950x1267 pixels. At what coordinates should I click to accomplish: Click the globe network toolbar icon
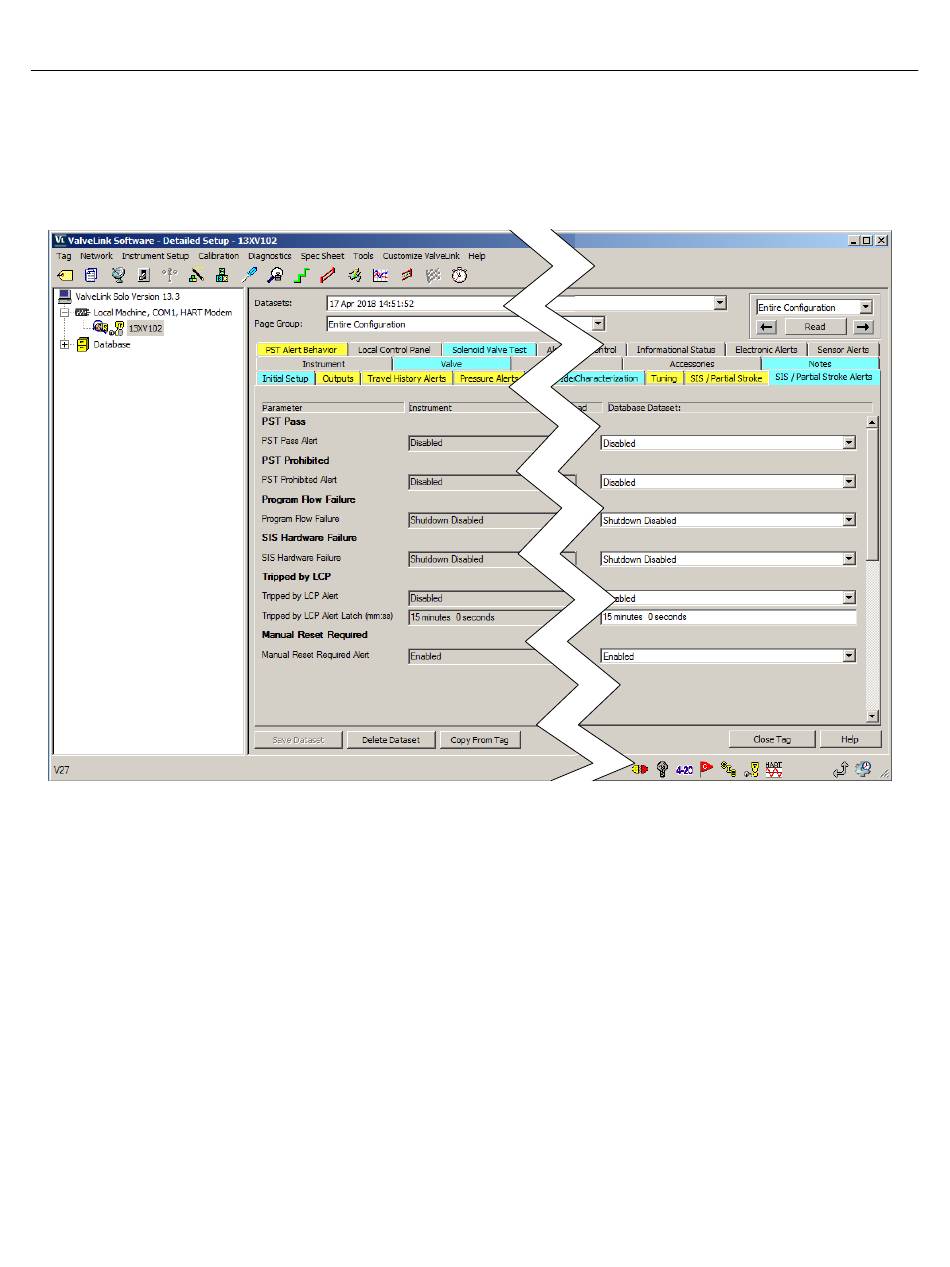click(x=118, y=275)
